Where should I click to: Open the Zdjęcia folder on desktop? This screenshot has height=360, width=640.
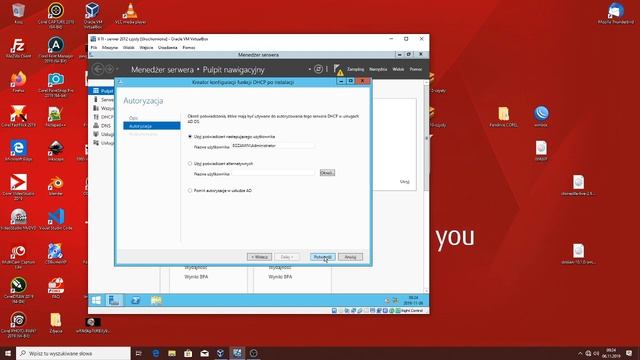pyautogui.click(x=56, y=322)
